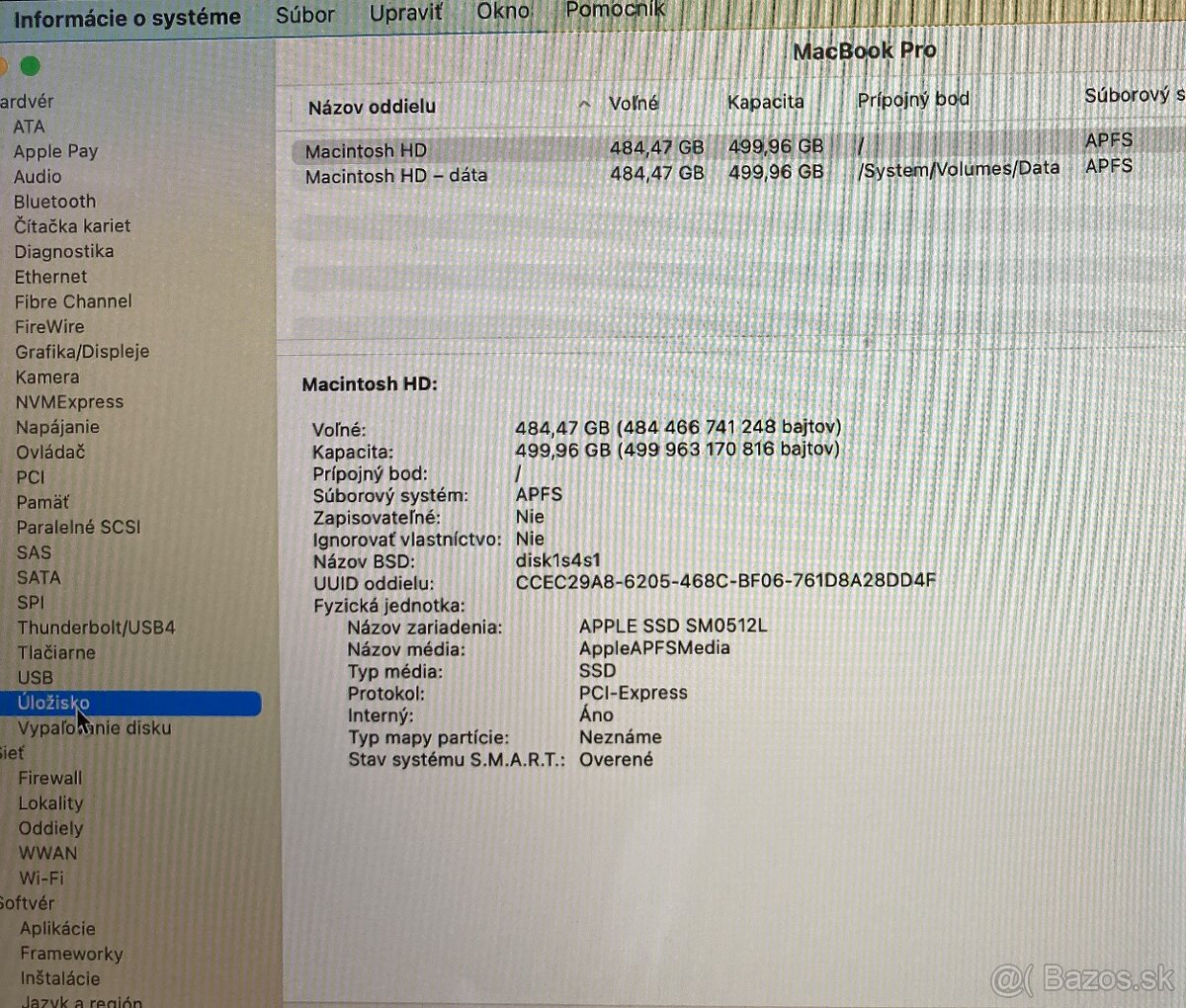Select Lokality under Sieť

(x=50, y=803)
